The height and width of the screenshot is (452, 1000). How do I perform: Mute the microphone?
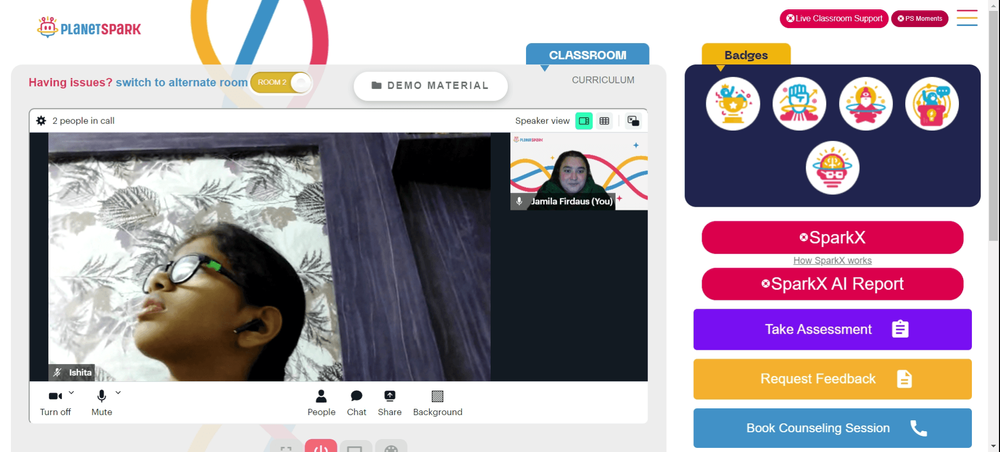(101, 403)
